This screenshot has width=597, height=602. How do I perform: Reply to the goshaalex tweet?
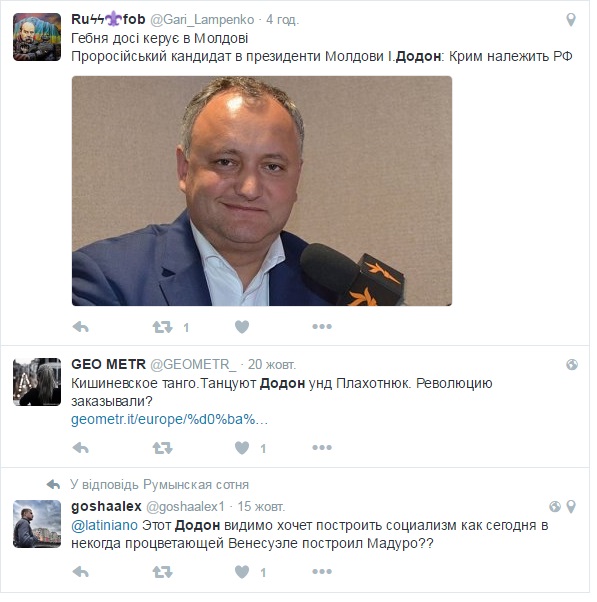(x=81, y=572)
